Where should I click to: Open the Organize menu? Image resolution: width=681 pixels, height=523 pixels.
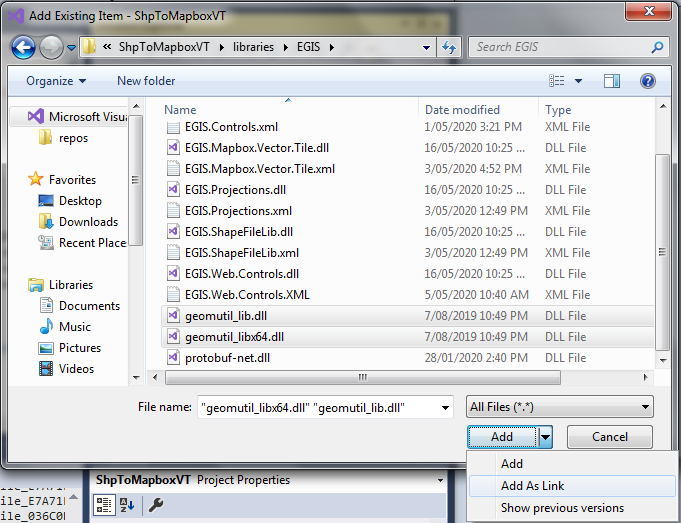click(x=56, y=81)
